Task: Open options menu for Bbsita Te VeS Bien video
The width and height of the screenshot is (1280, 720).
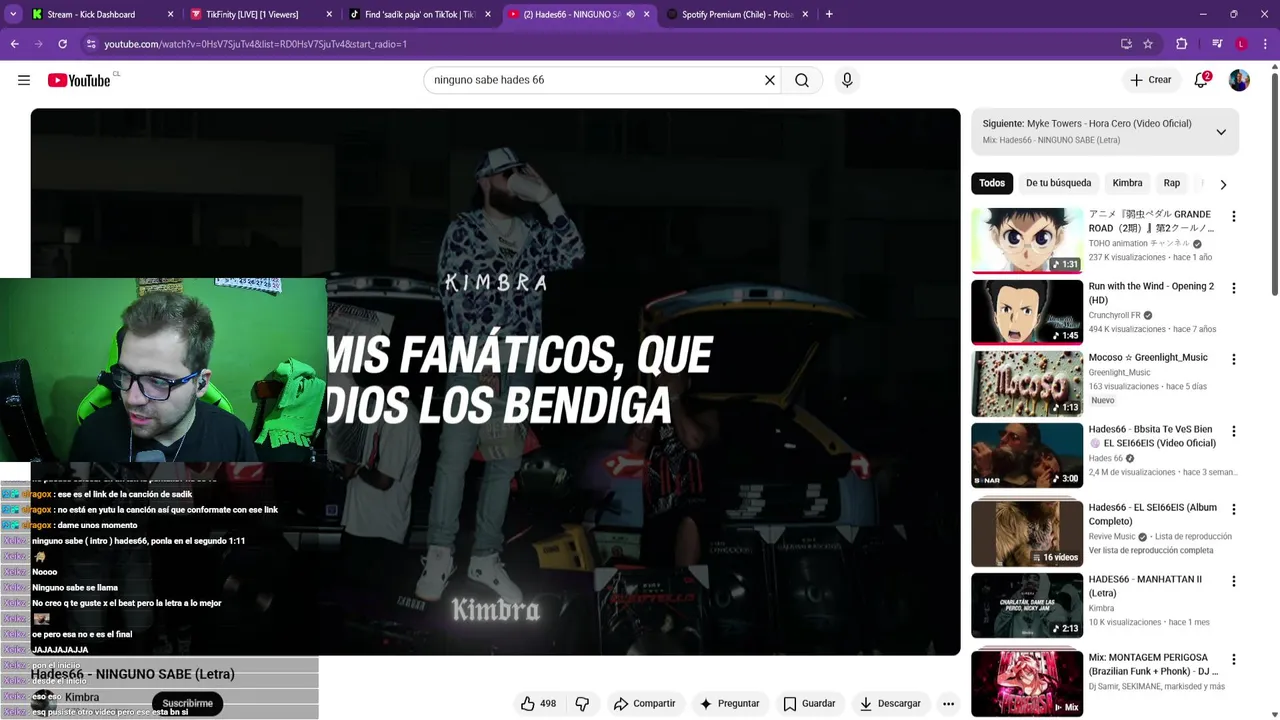Action: (1233, 431)
